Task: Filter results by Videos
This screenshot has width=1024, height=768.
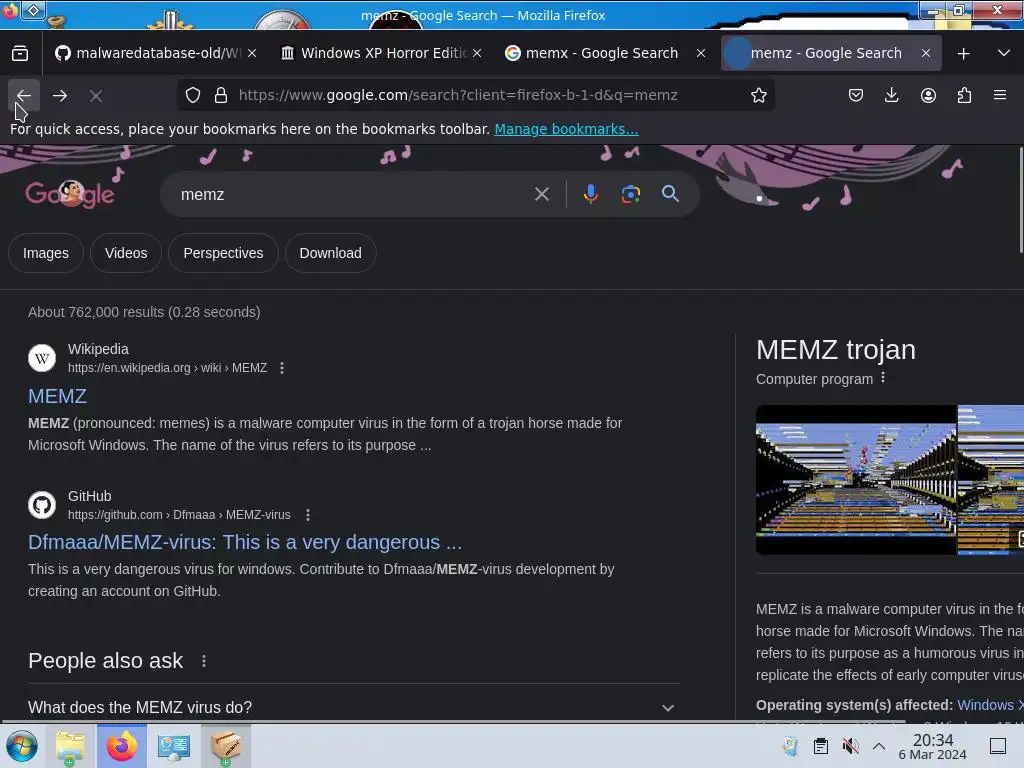Action: (x=126, y=253)
